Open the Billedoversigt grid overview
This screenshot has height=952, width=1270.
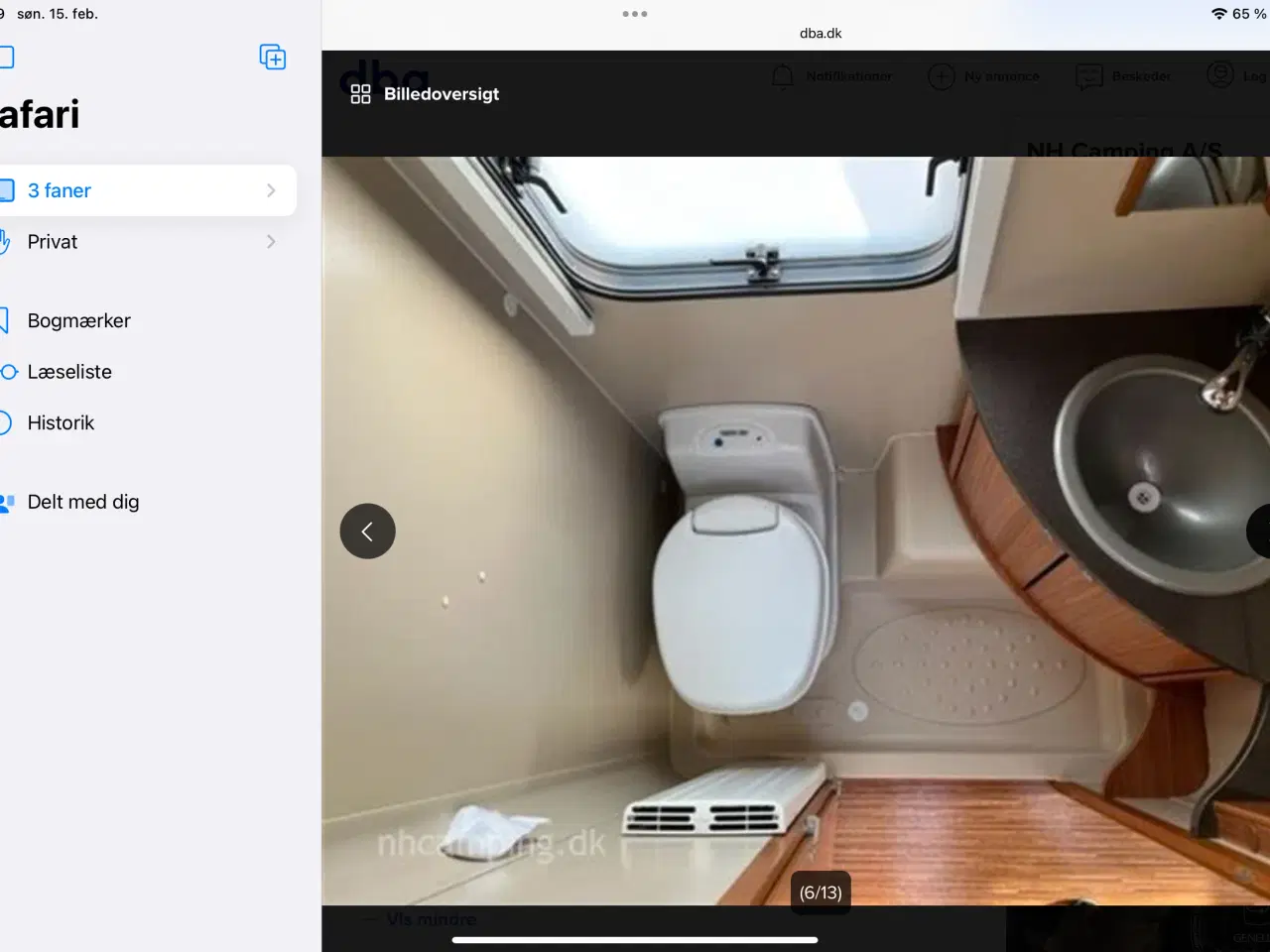(x=426, y=94)
